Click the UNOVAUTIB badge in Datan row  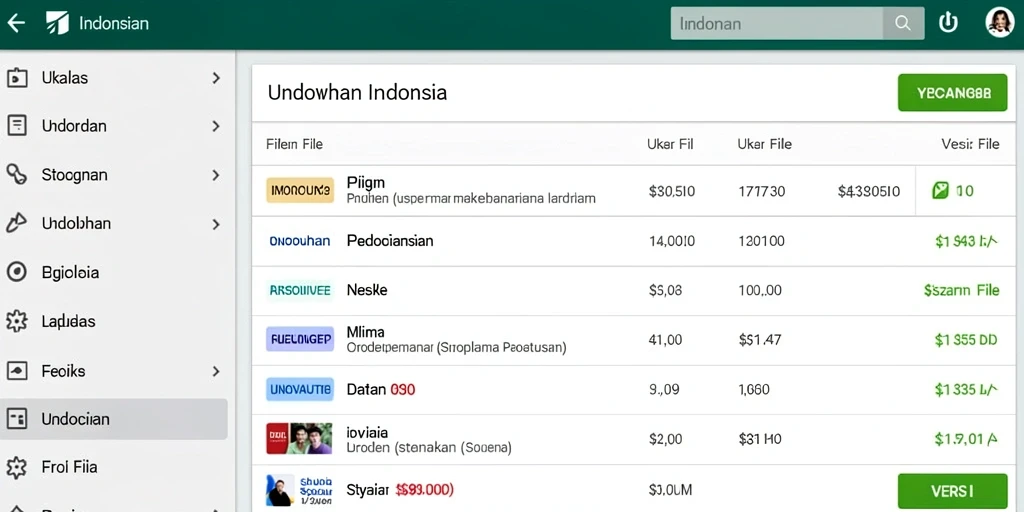point(300,390)
